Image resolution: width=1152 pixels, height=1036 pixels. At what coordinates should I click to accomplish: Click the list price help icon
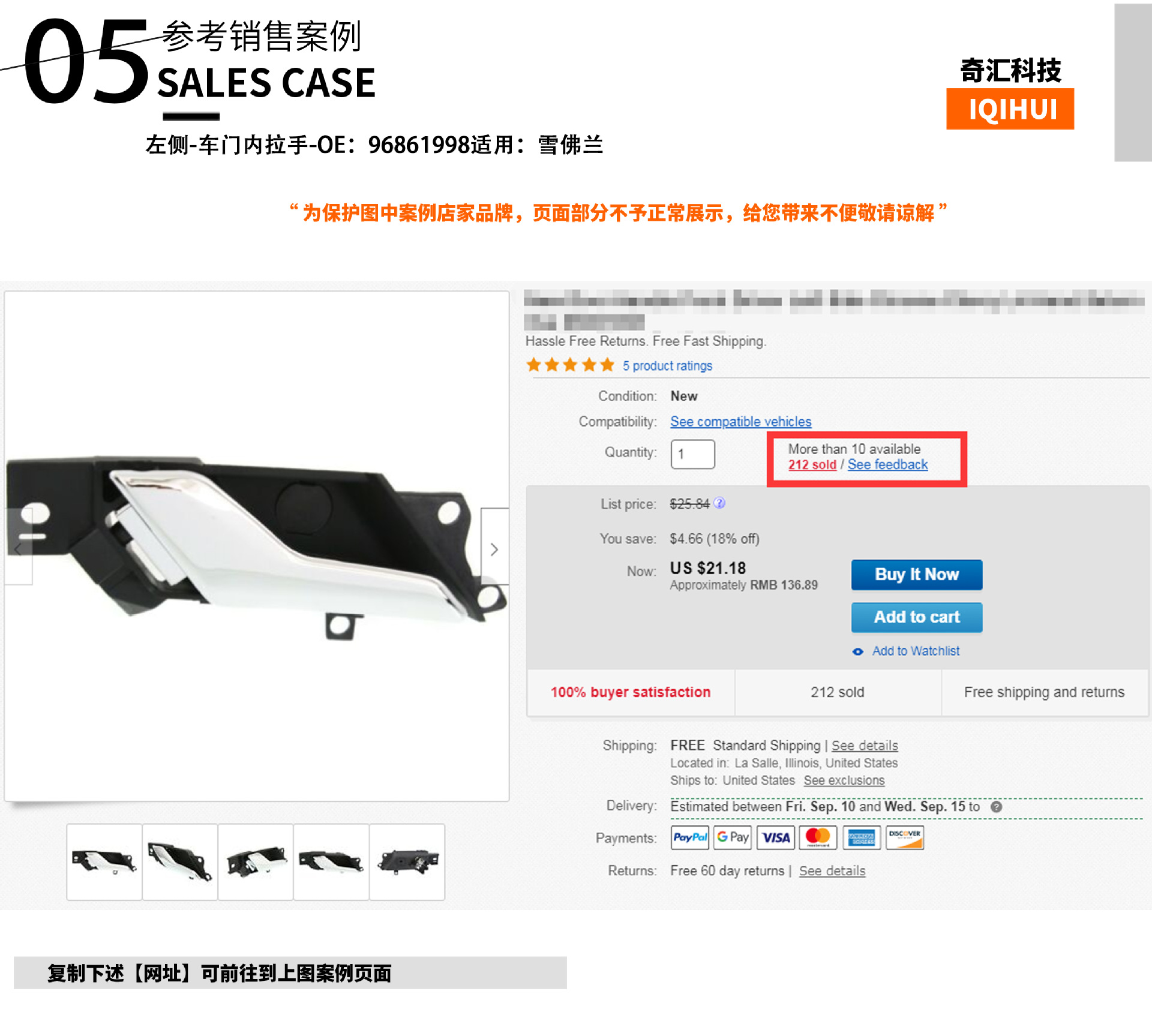click(719, 503)
